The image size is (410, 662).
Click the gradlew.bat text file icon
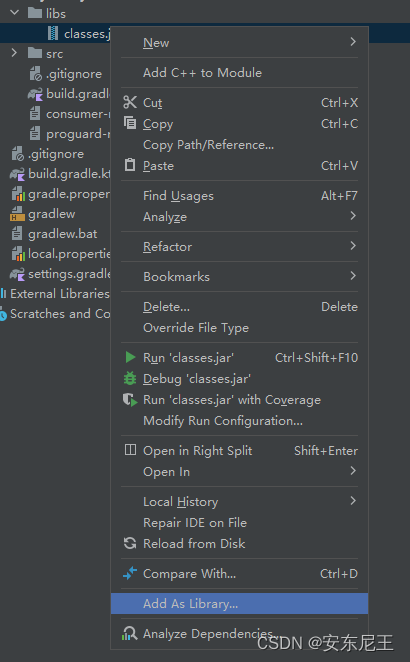17,233
